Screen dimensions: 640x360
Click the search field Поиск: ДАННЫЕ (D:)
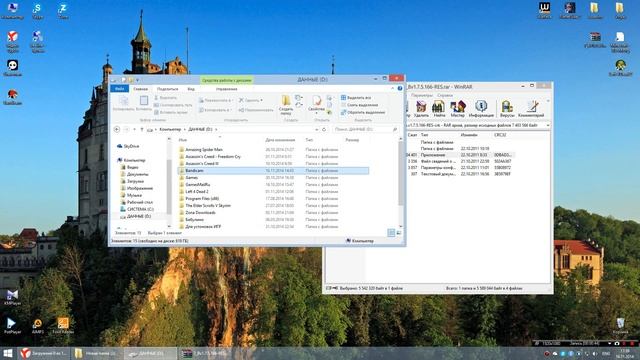365,129
